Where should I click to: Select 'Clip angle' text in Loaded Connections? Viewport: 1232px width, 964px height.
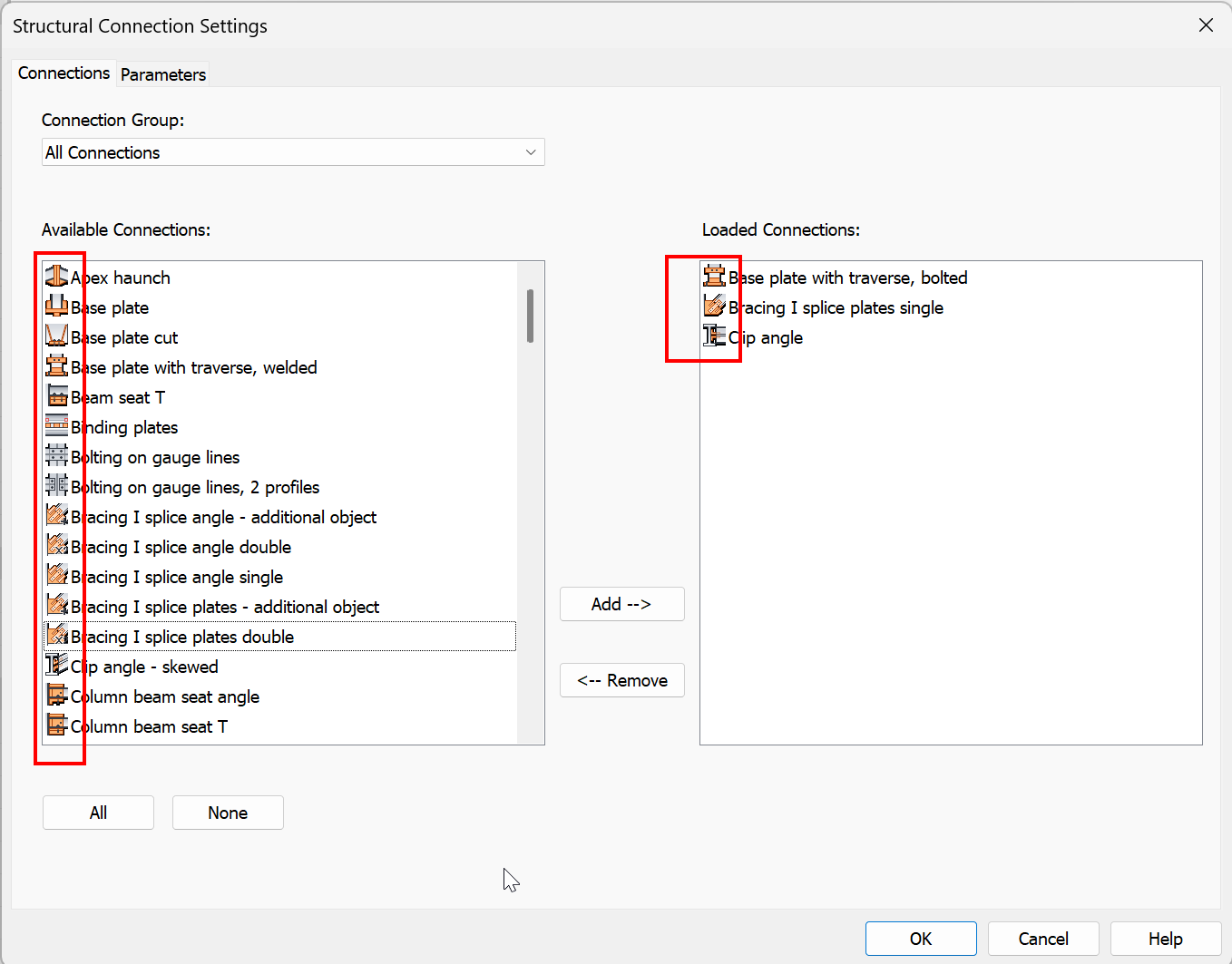(x=766, y=337)
